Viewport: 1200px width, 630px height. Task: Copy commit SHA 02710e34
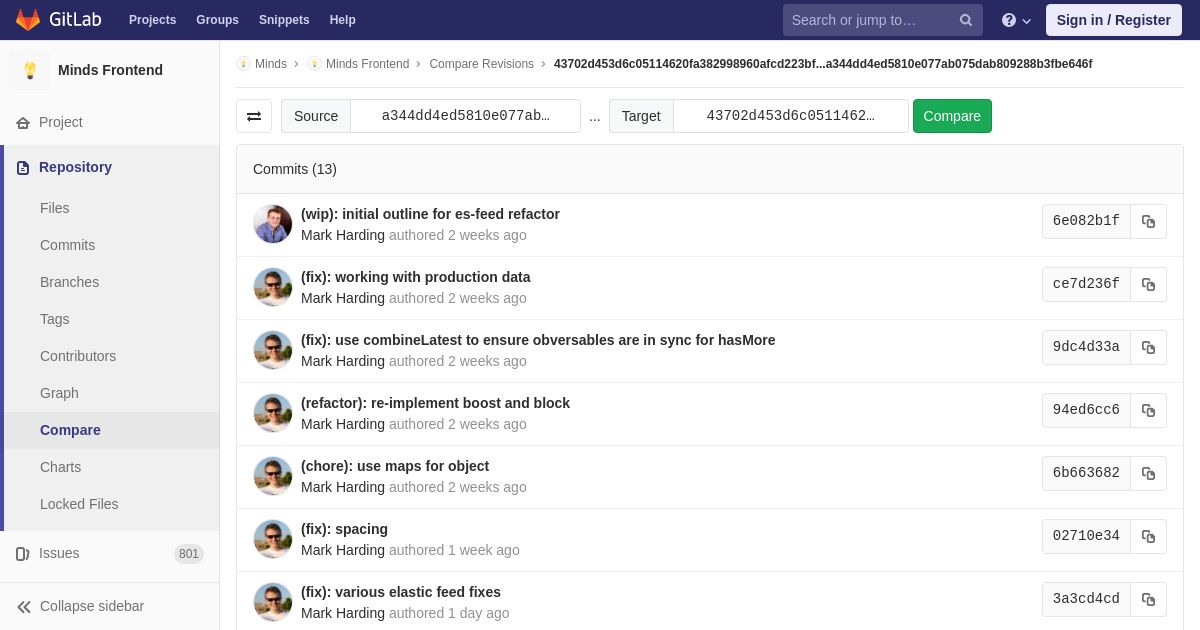point(1148,537)
